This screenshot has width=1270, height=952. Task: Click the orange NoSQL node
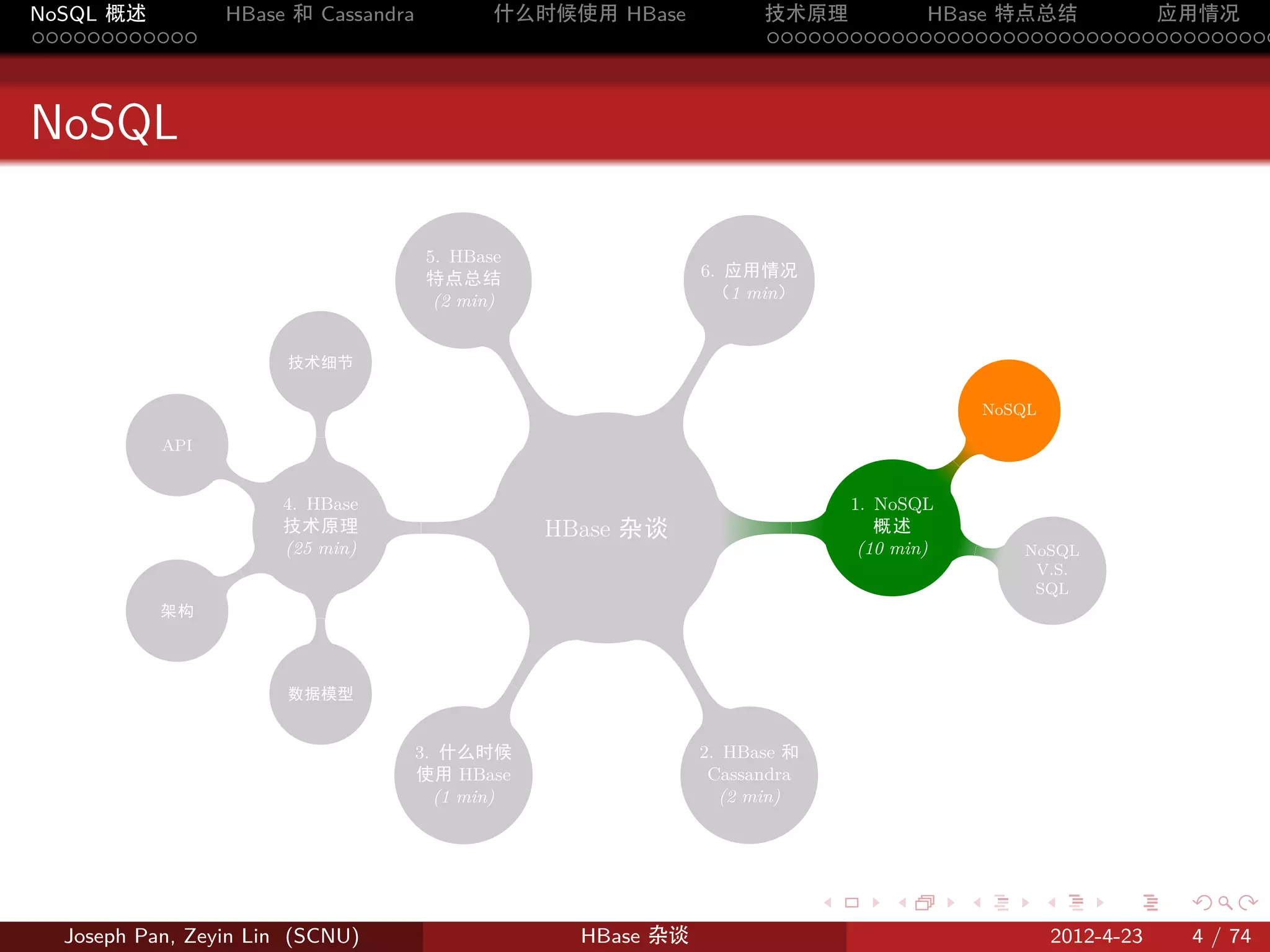pos(1009,410)
